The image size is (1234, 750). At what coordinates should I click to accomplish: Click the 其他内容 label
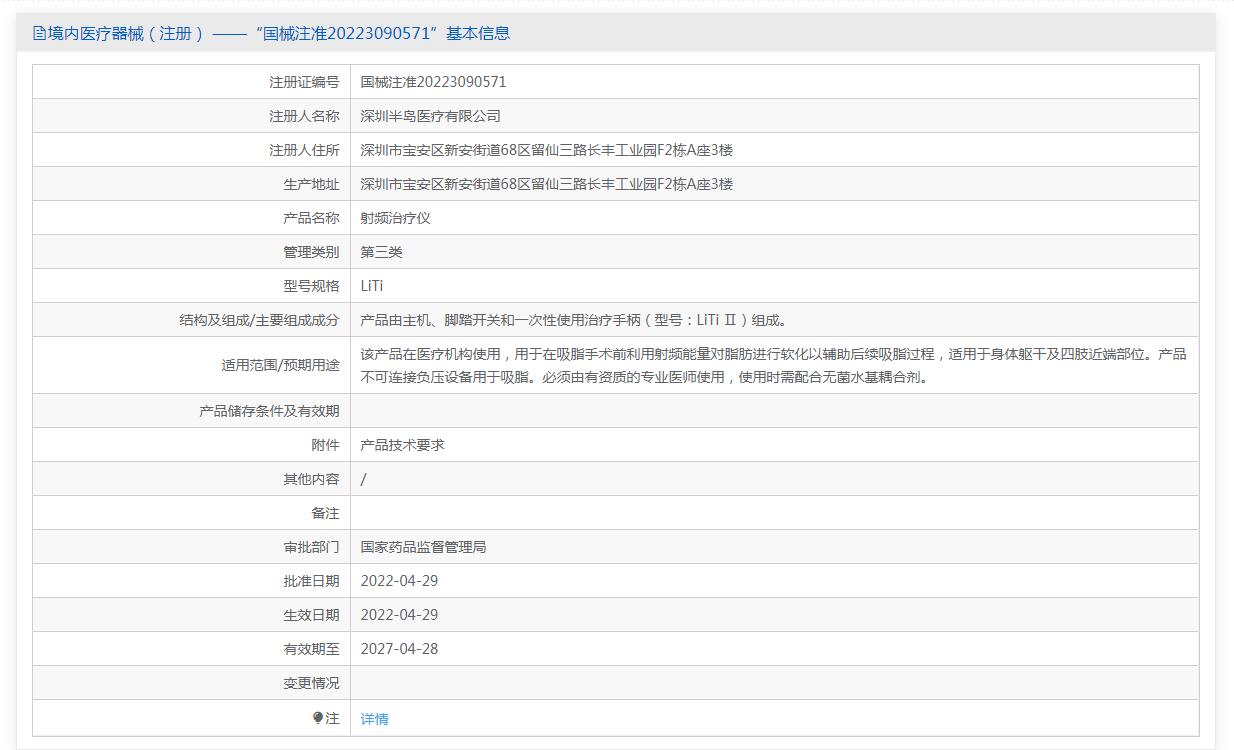click(x=311, y=479)
